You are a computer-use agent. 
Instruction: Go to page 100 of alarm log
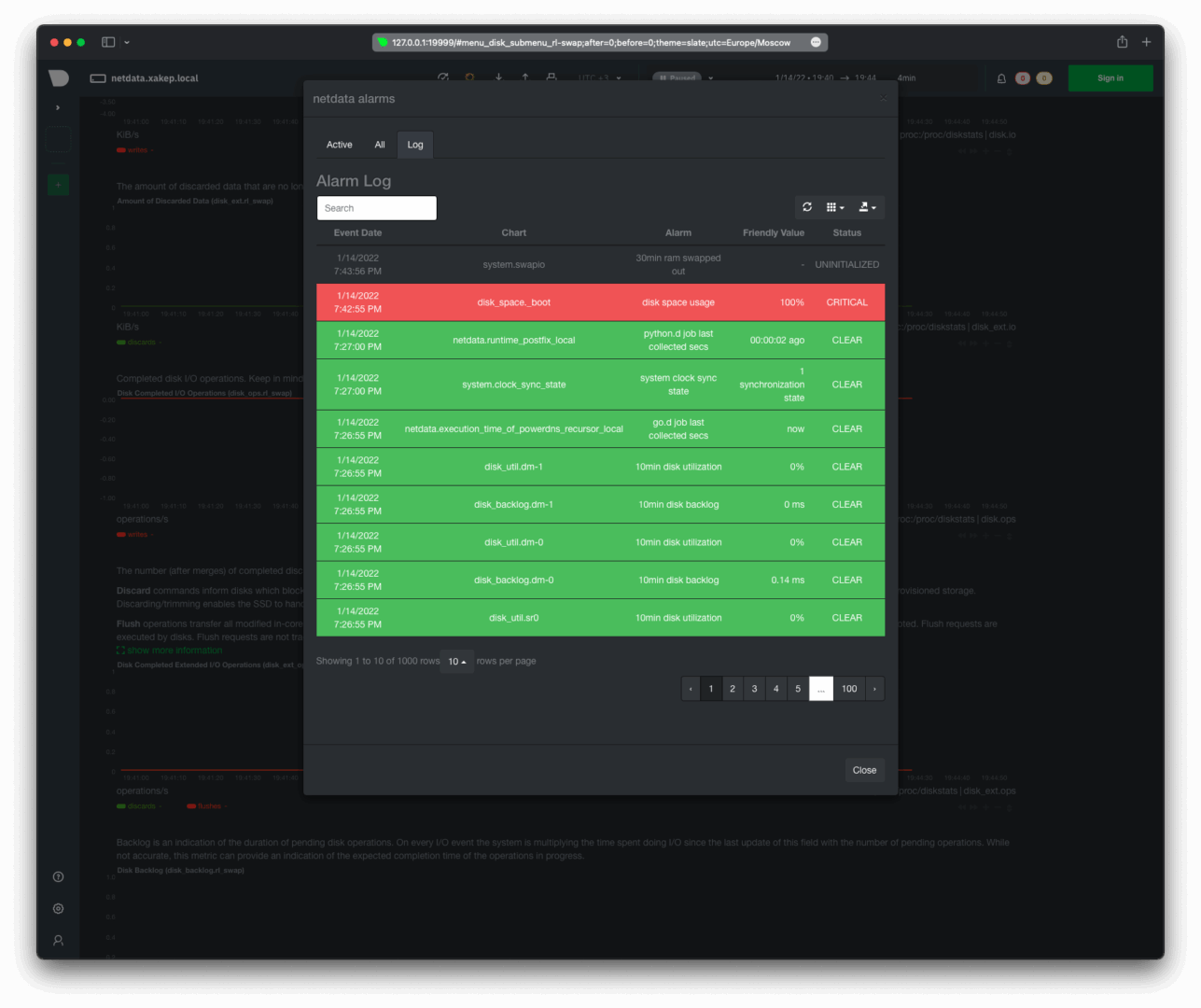(849, 689)
